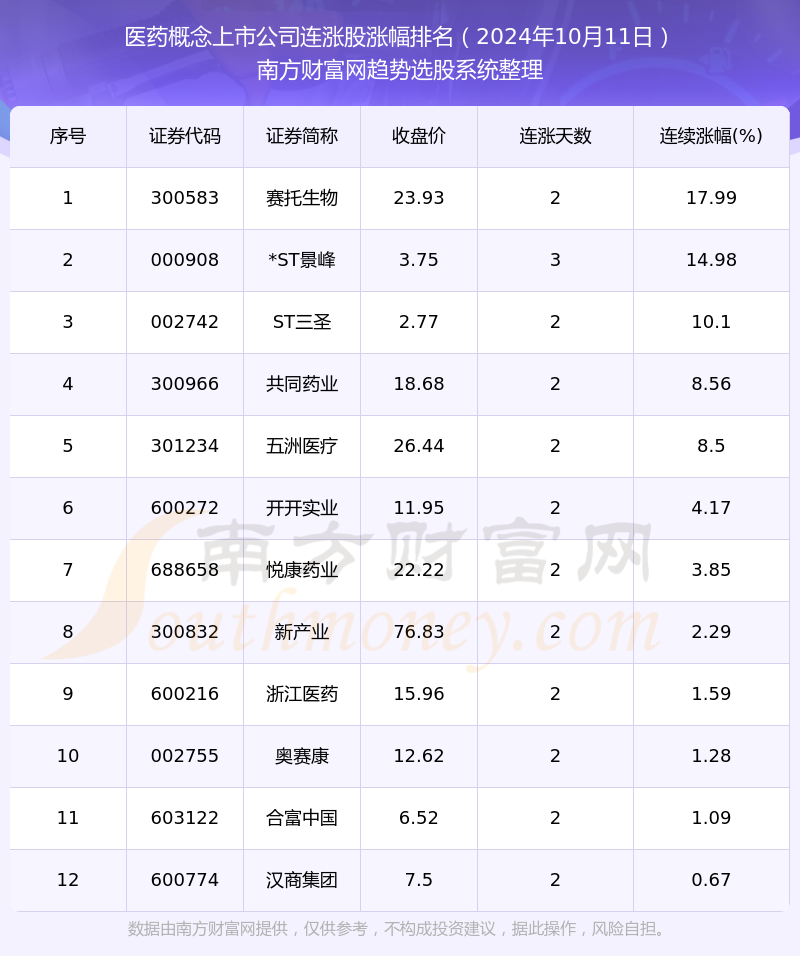Click closing price 12.62
The width and height of the screenshot is (800, 956).
(x=419, y=756)
